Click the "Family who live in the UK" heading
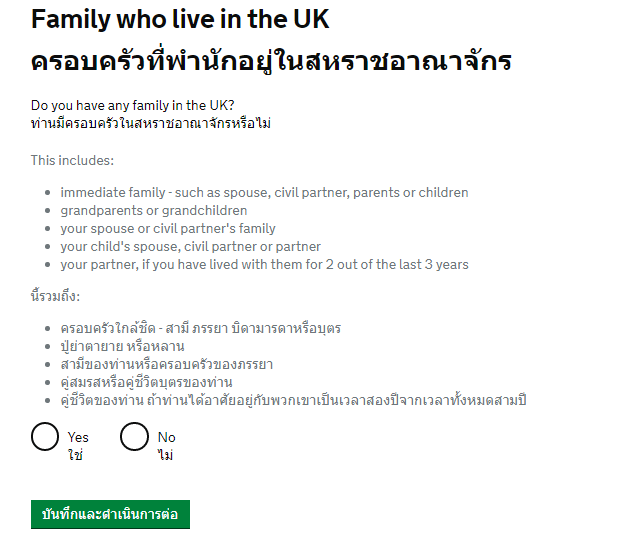 (180, 19)
